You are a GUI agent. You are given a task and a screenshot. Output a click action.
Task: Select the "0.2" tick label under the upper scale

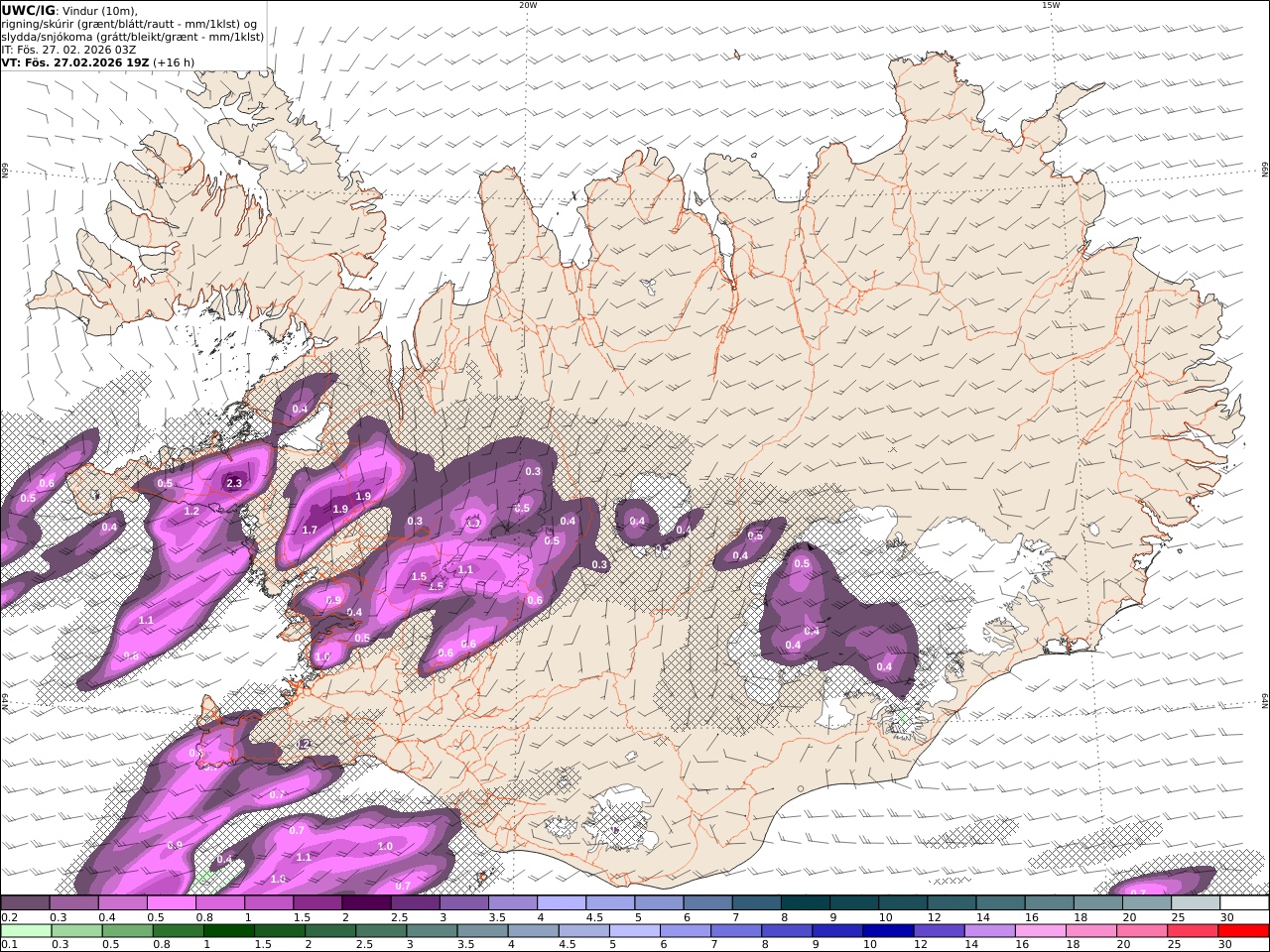pos(9,917)
